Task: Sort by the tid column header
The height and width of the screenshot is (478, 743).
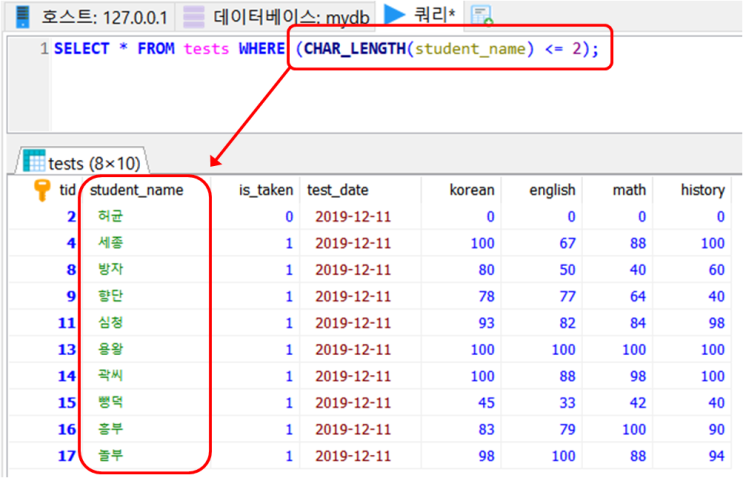Action: 67,190
